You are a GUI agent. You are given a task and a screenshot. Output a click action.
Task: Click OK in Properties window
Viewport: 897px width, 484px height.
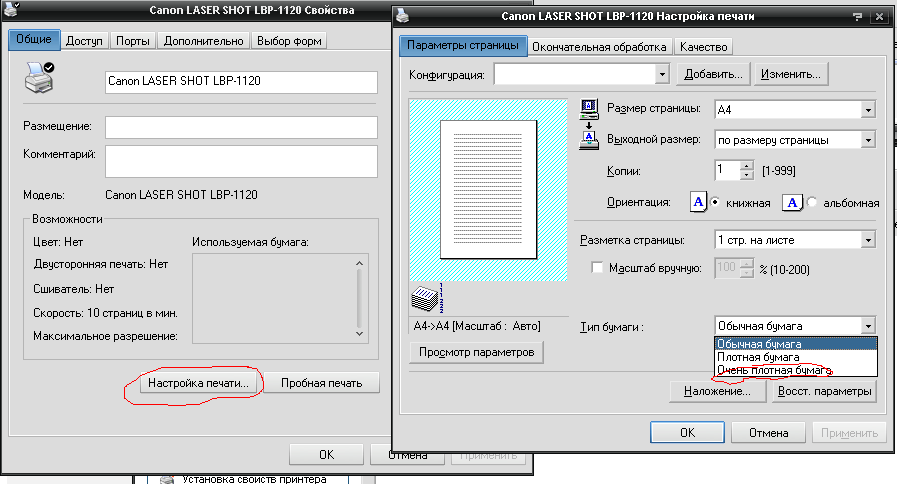(326, 454)
